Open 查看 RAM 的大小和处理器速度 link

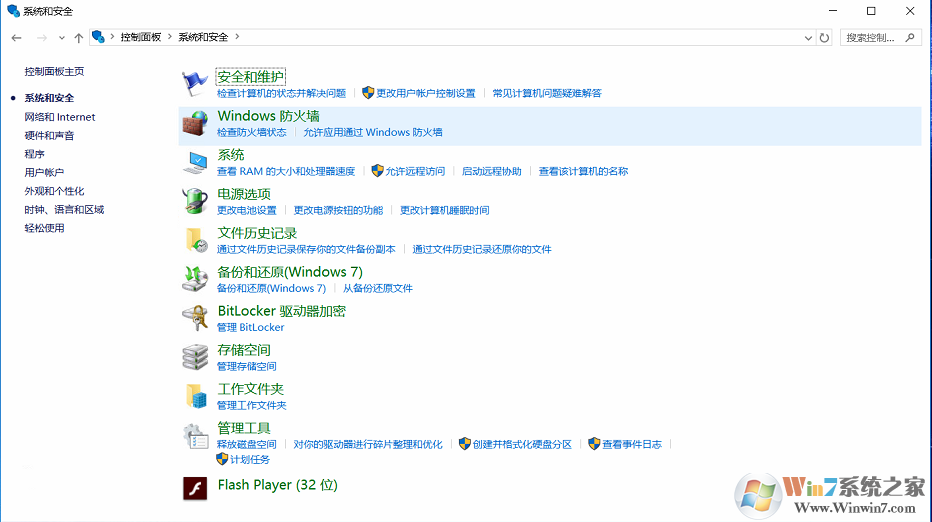(286, 171)
